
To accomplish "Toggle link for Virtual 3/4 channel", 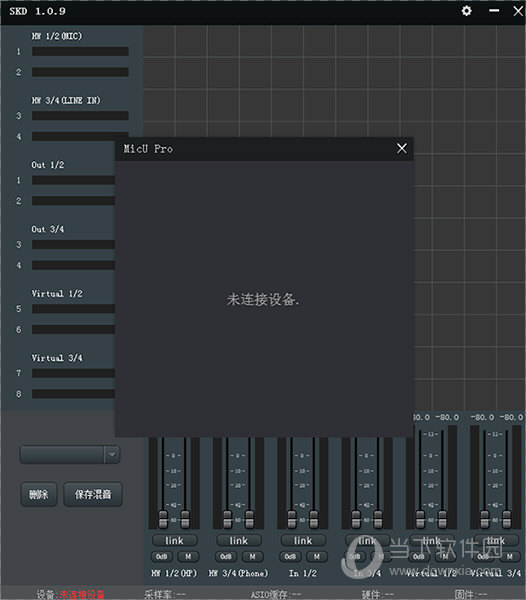I will coord(496,540).
